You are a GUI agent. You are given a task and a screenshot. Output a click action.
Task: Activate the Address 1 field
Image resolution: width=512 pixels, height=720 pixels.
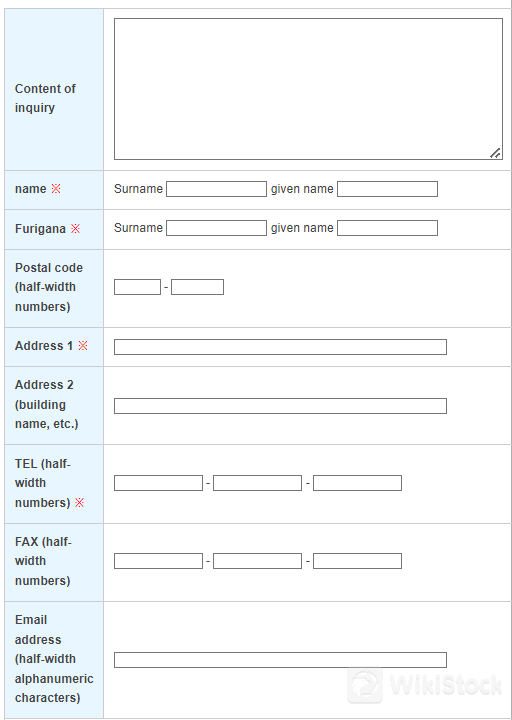[280, 347]
